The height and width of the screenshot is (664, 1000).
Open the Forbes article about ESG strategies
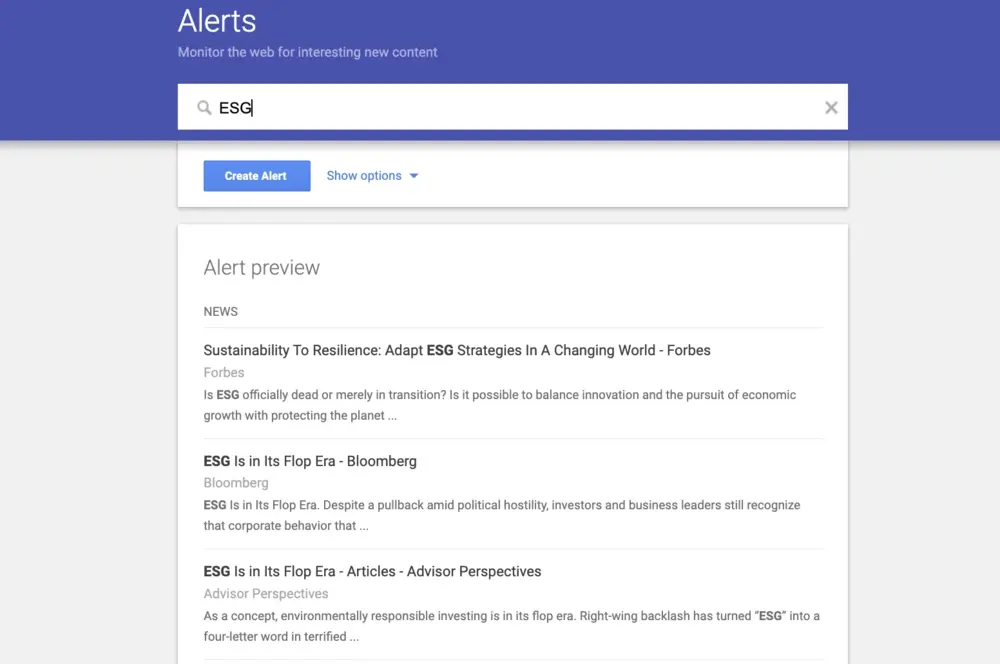point(456,350)
